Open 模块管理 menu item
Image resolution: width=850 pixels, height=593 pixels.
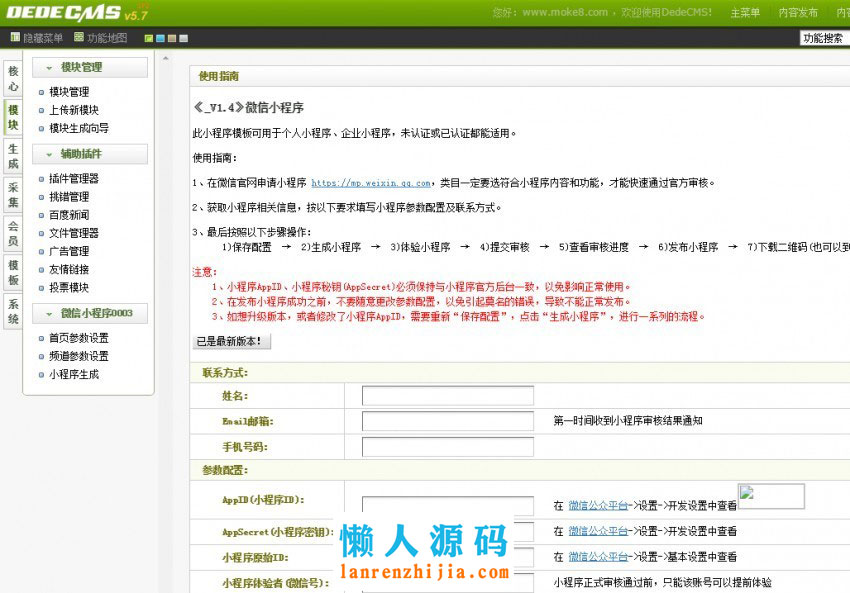[69, 92]
